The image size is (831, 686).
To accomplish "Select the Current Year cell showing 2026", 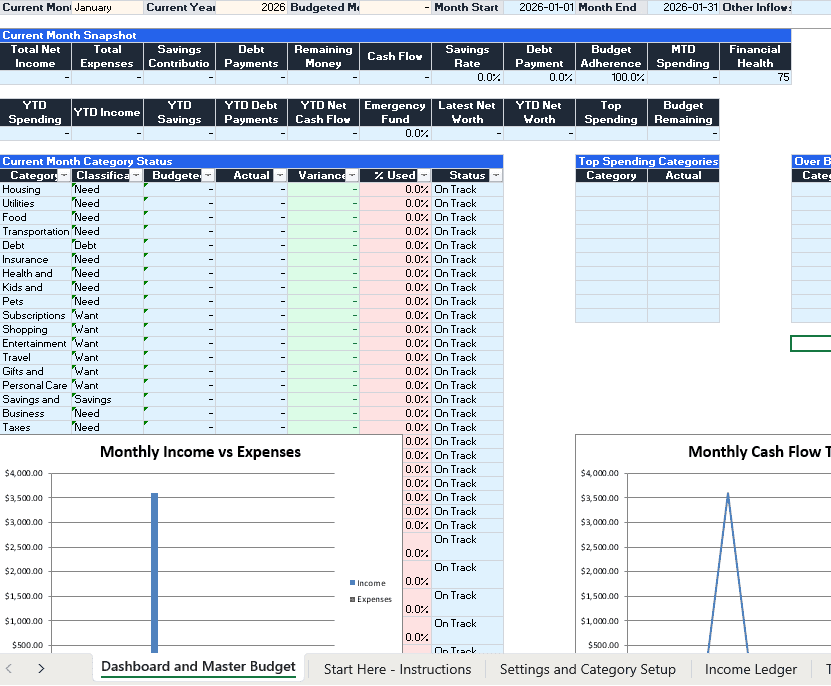I will [x=251, y=7].
